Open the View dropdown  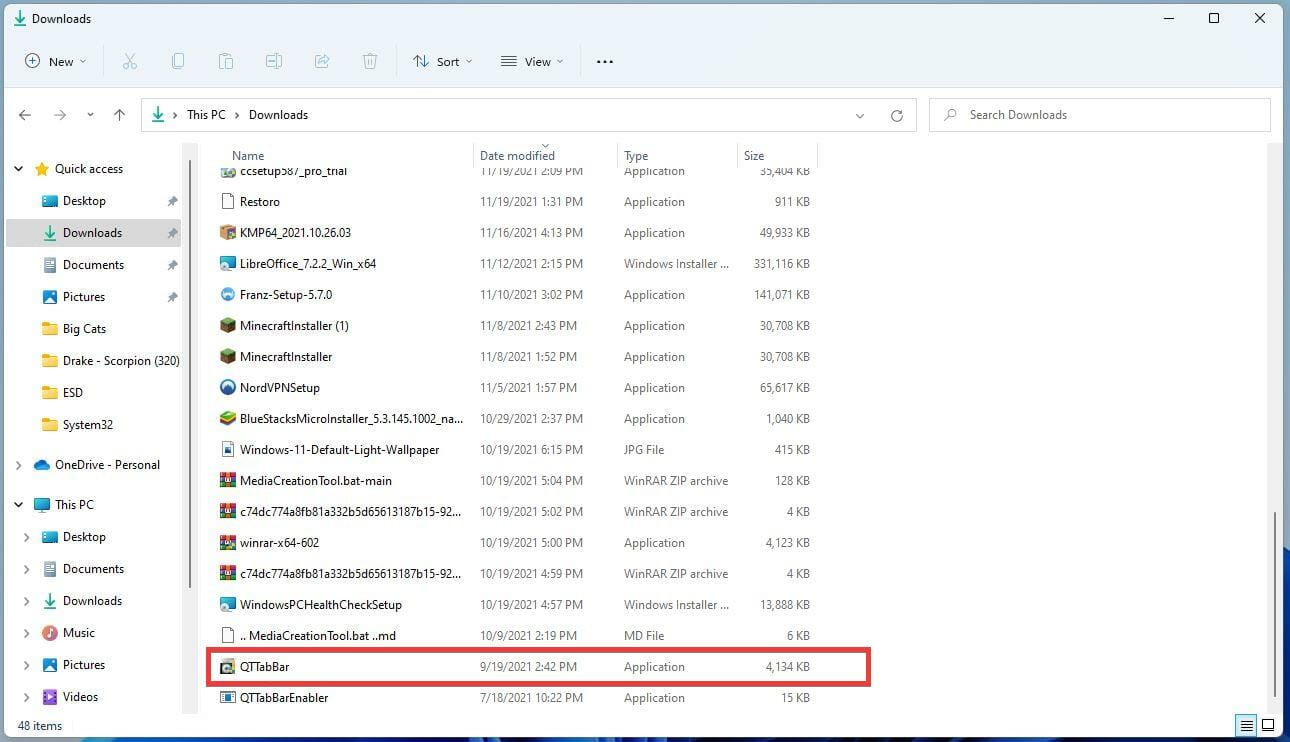click(531, 61)
